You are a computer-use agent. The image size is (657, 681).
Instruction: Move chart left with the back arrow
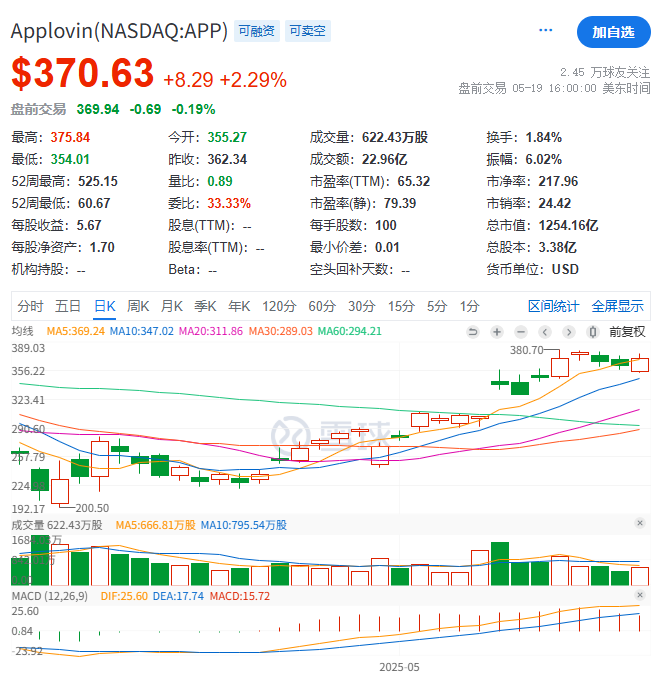point(545,332)
